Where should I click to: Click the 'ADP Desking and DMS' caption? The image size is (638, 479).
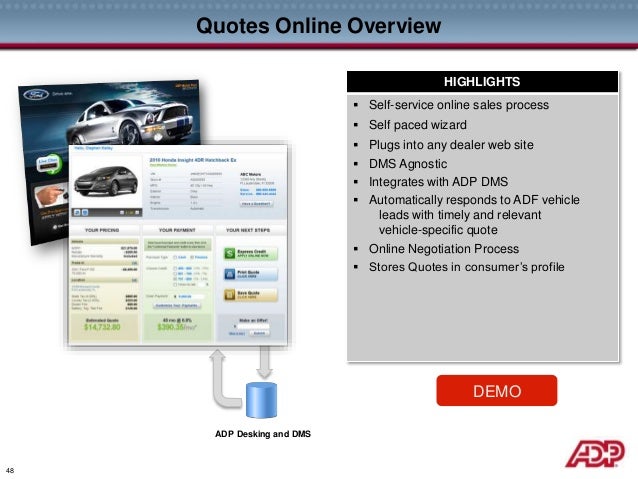[x=263, y=434]
